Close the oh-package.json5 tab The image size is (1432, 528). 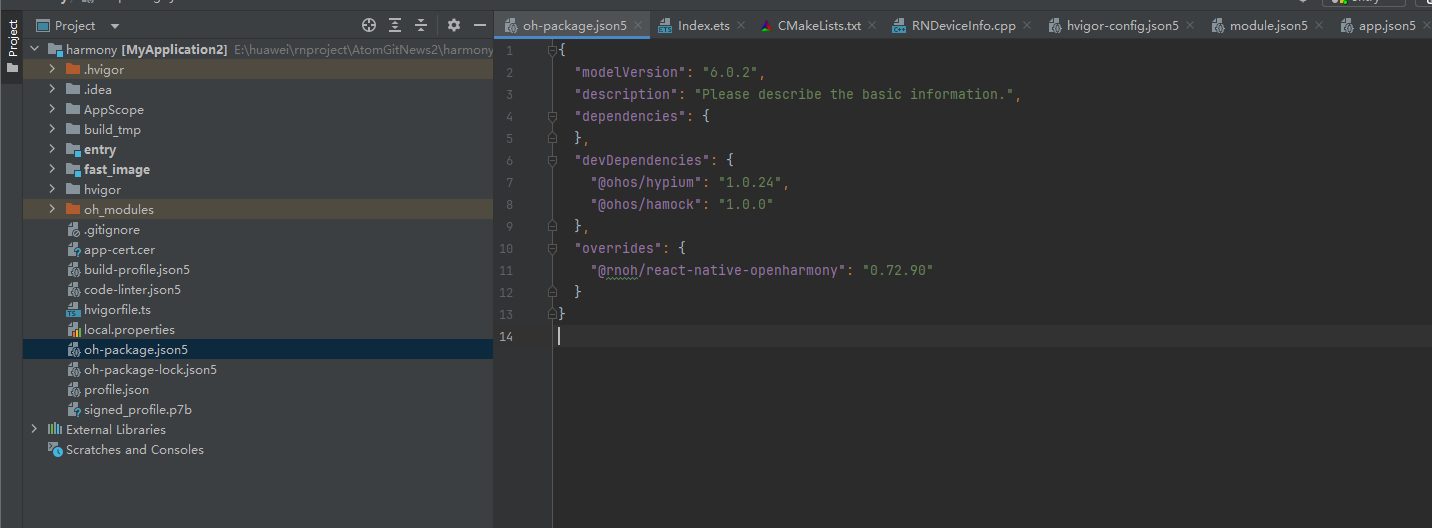(x=638, y=26)
